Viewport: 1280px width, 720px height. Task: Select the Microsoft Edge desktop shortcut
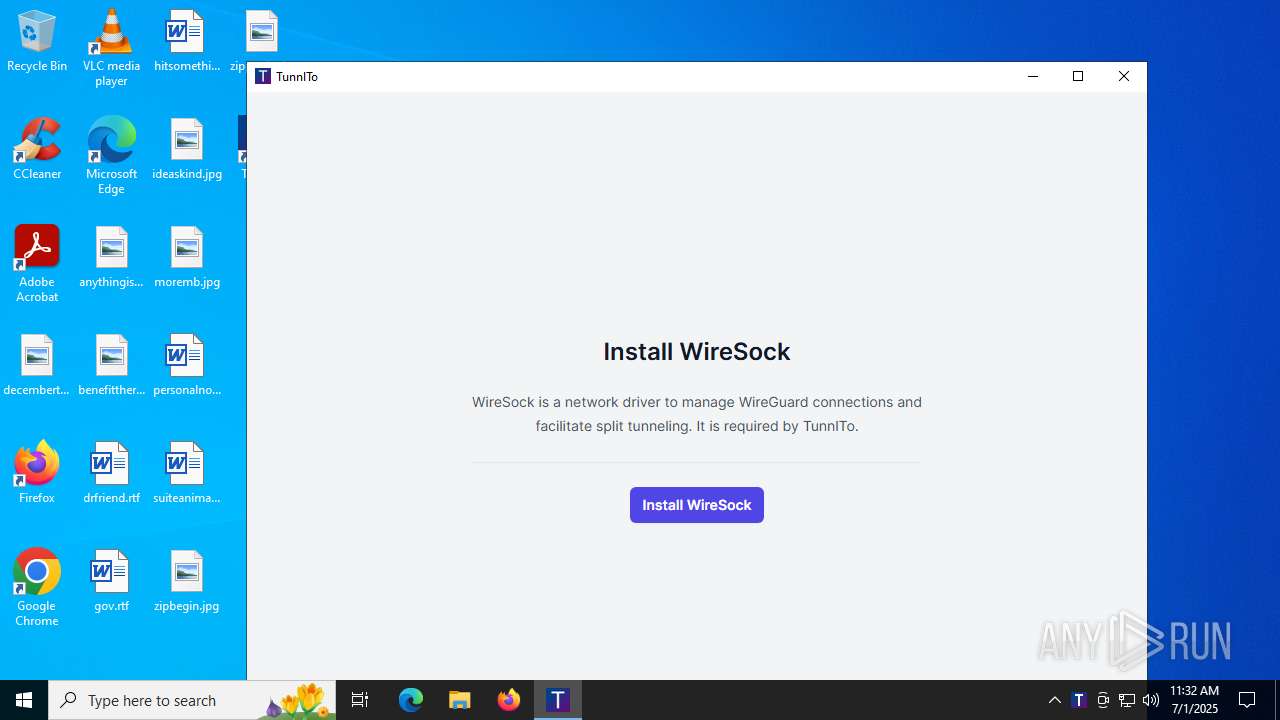tap(111, 156)
